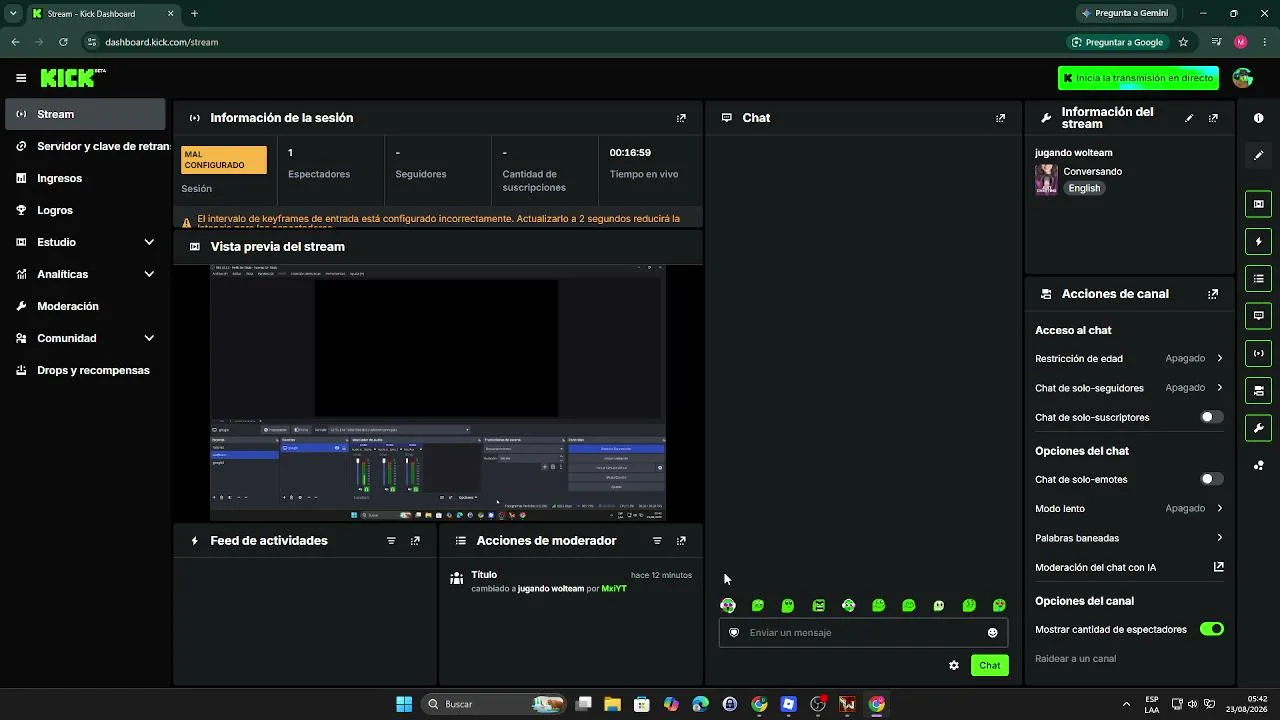Open the Chrome tab search dropdown
This screenshot has height=720, width=1280.
pyautogui.click(x=13, y=13)
